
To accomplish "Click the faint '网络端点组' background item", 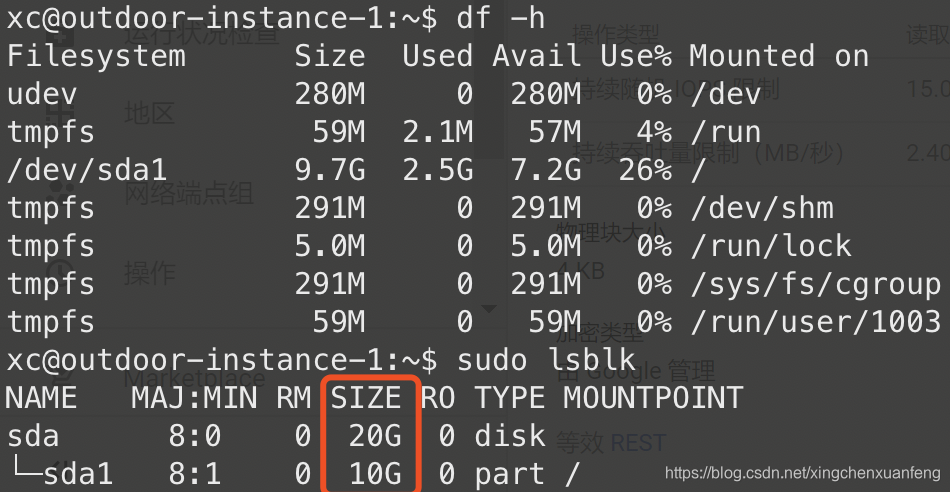I will pyautogui.click(x=189, y=192).
